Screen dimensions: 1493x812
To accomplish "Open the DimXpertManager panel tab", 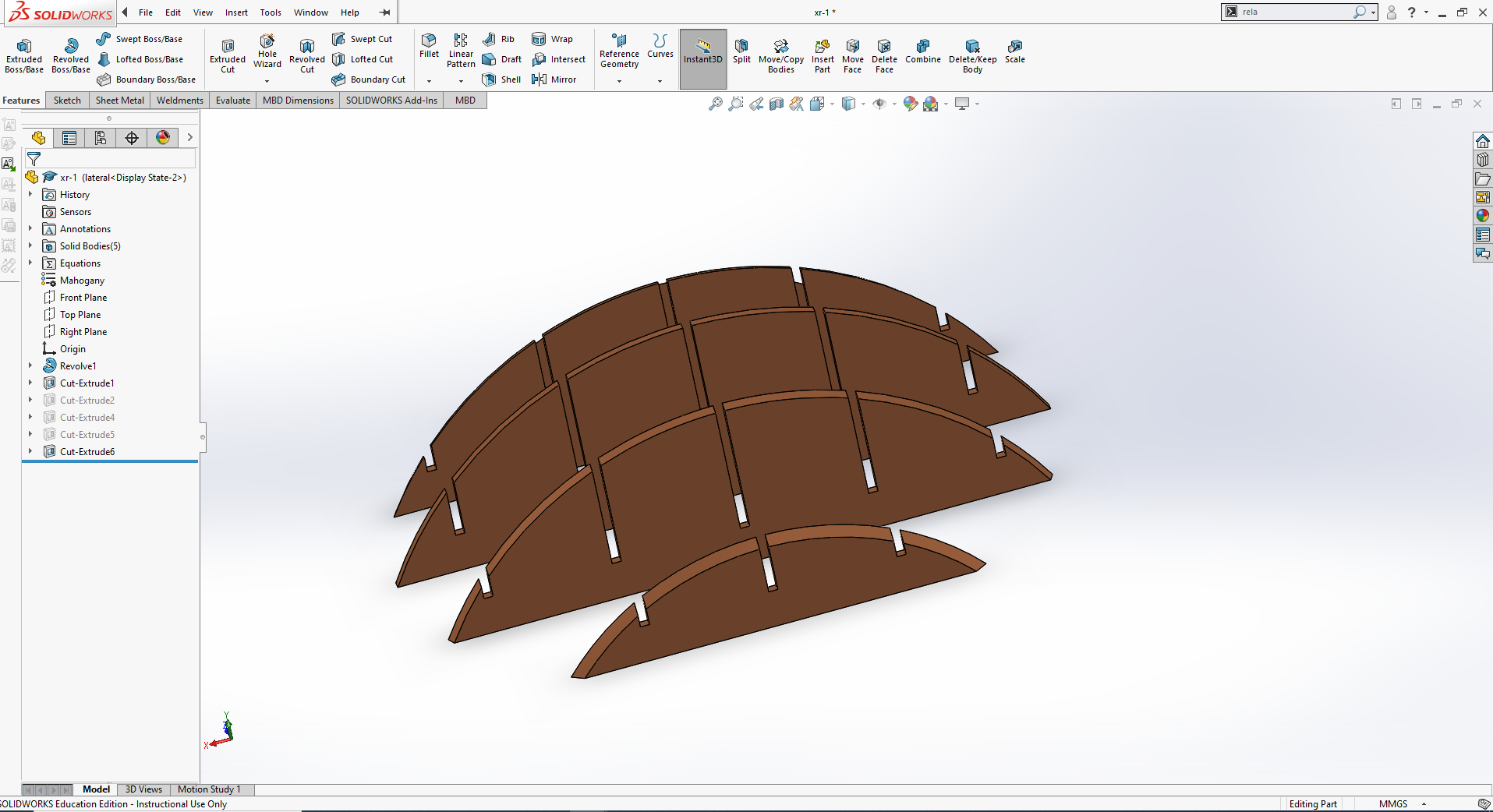I will (x=132, y=138).
